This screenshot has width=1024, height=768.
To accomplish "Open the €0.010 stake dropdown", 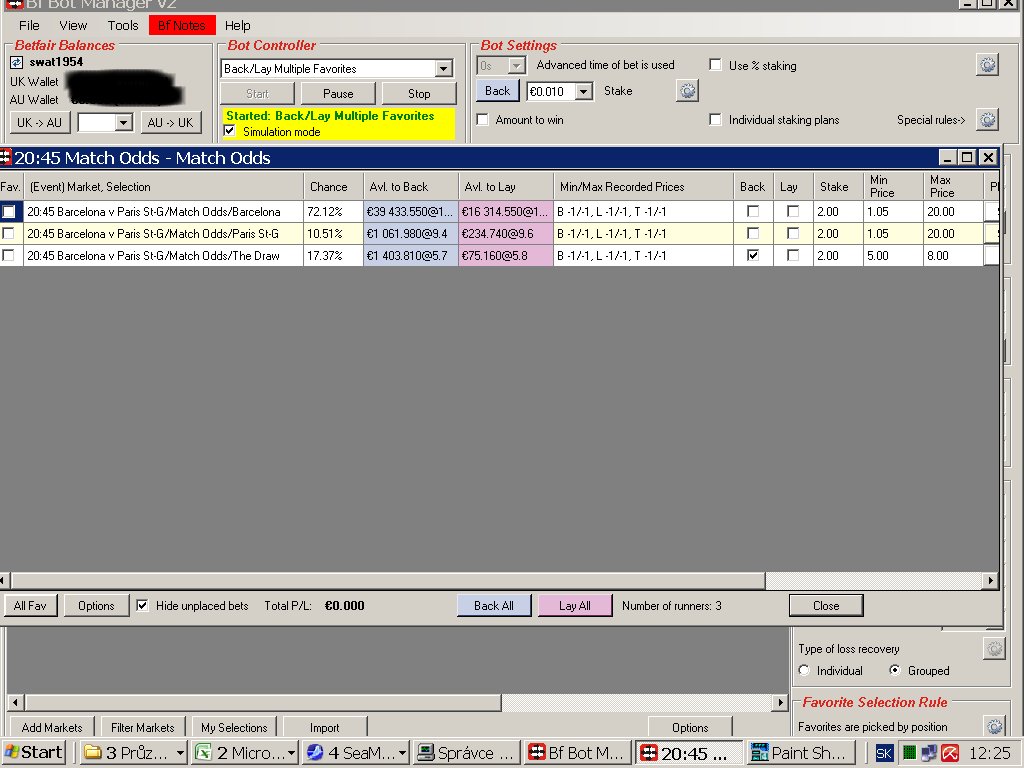I will 583,91.
